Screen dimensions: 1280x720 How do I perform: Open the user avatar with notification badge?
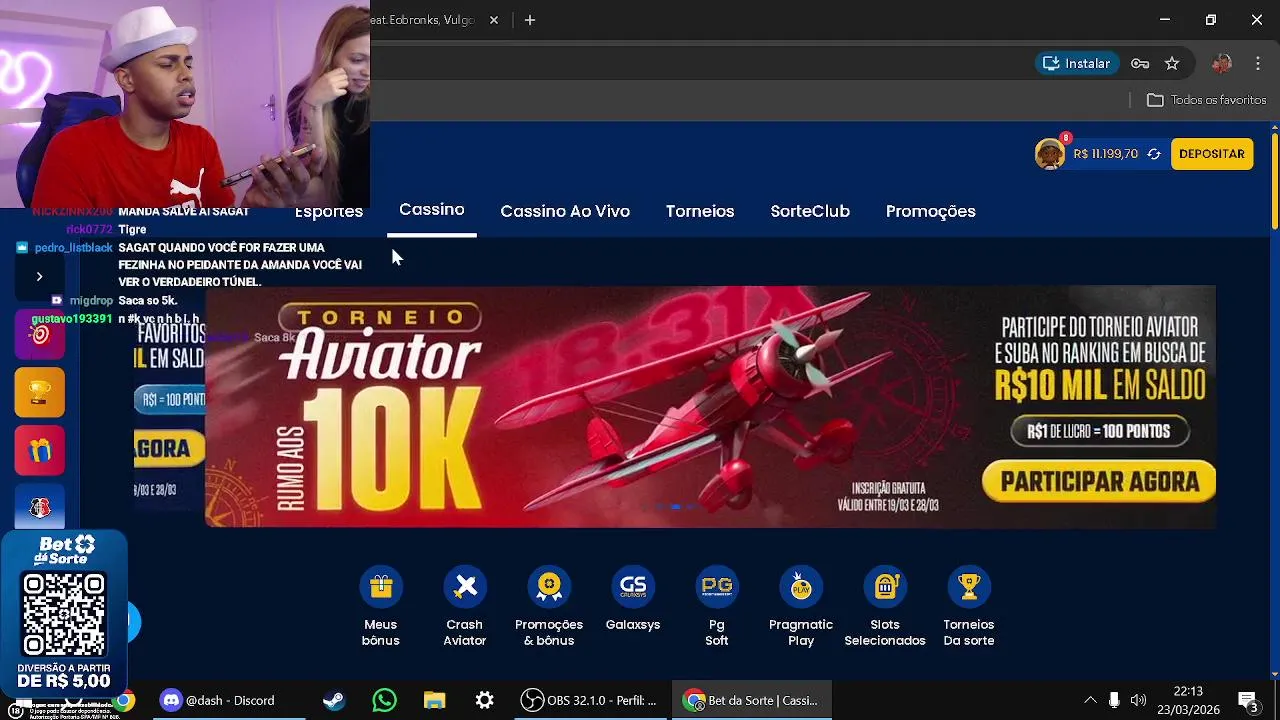point(1050,153)
